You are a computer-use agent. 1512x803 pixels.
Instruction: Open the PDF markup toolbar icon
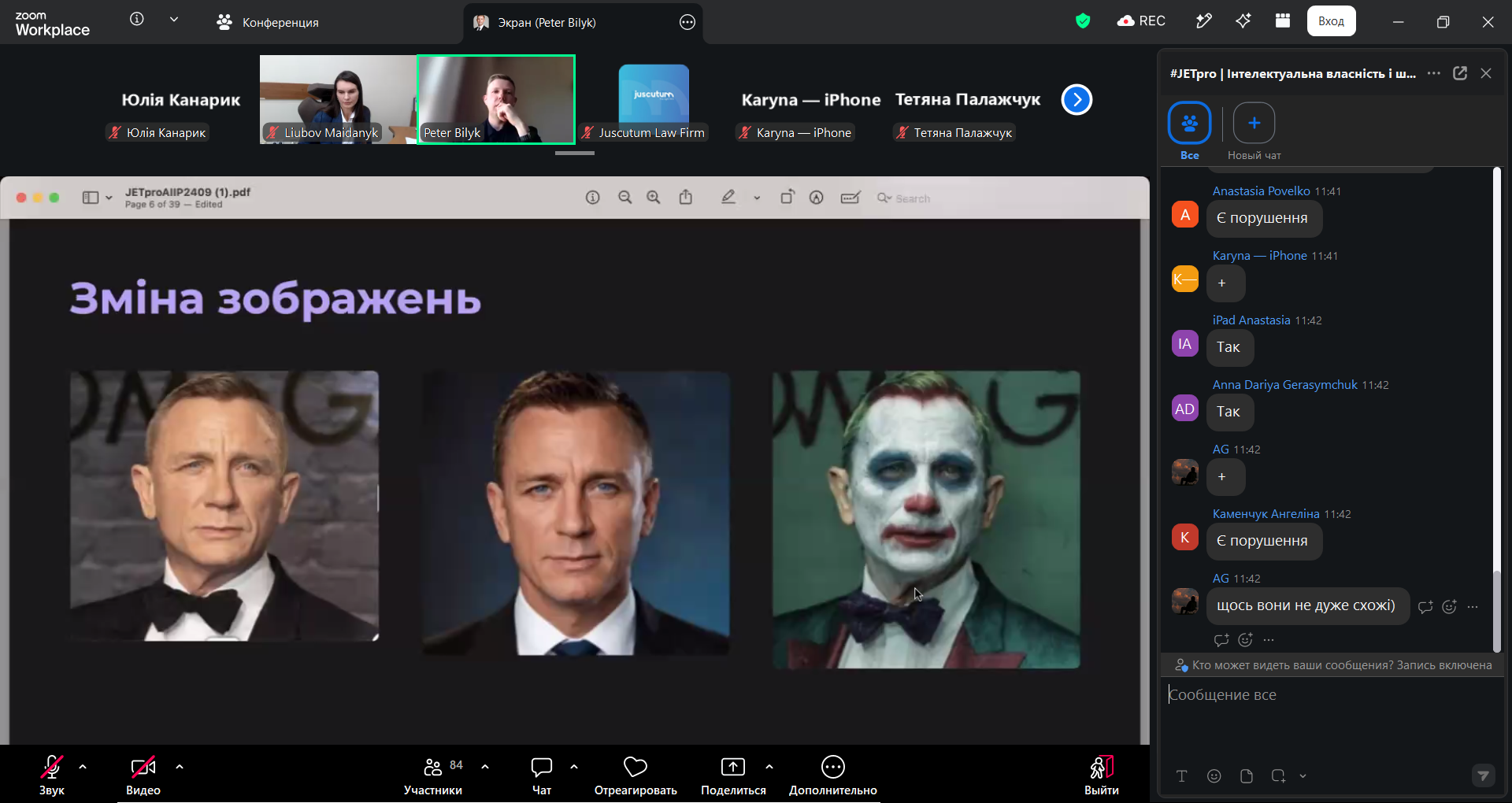pyautogui.click(x=817, y=198)
